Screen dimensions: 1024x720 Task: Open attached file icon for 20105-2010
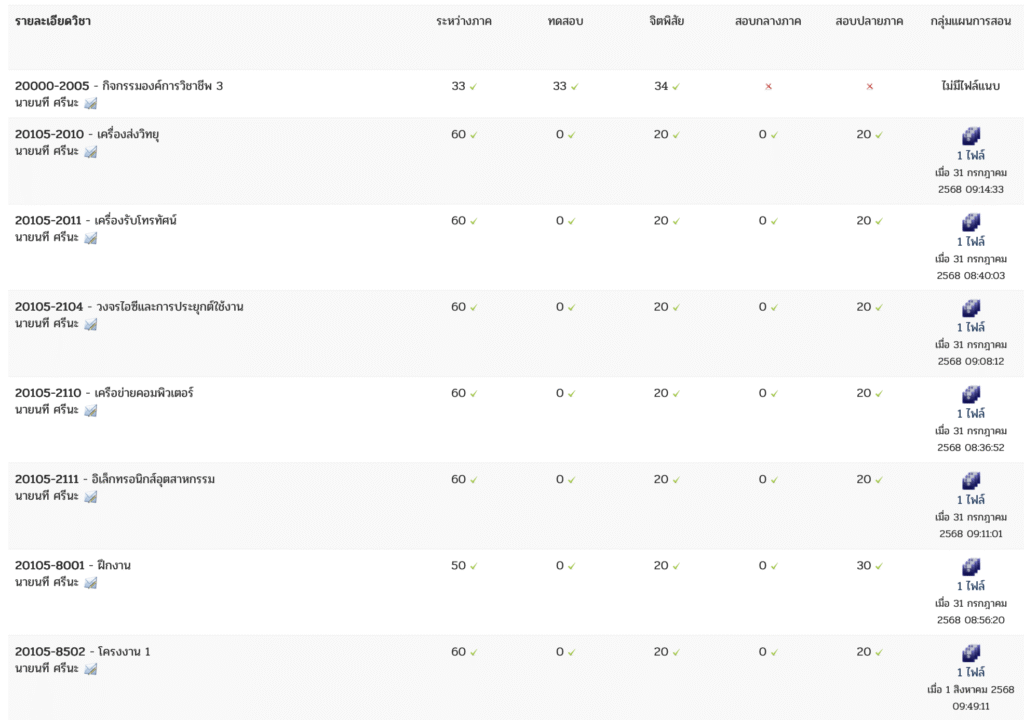pos(971,135)
